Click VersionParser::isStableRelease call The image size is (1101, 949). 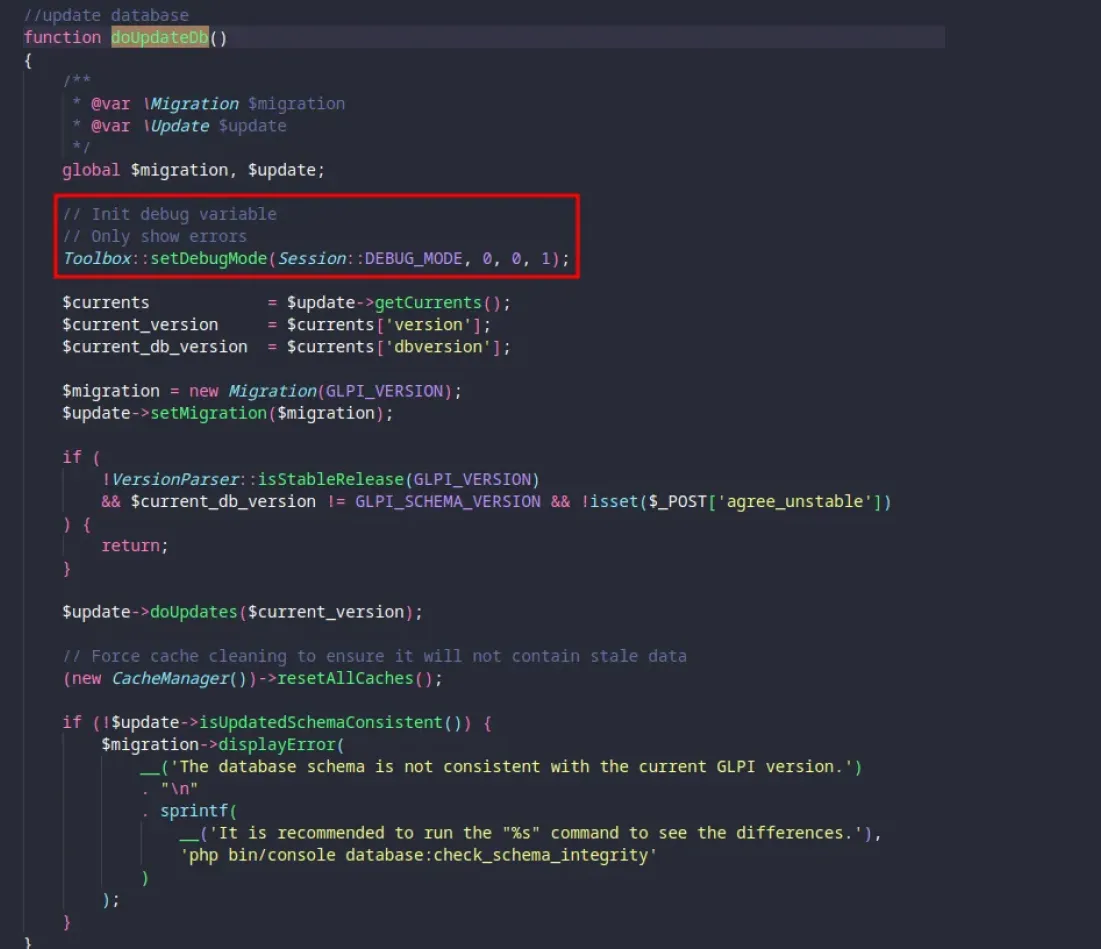[x=326, y=479]
